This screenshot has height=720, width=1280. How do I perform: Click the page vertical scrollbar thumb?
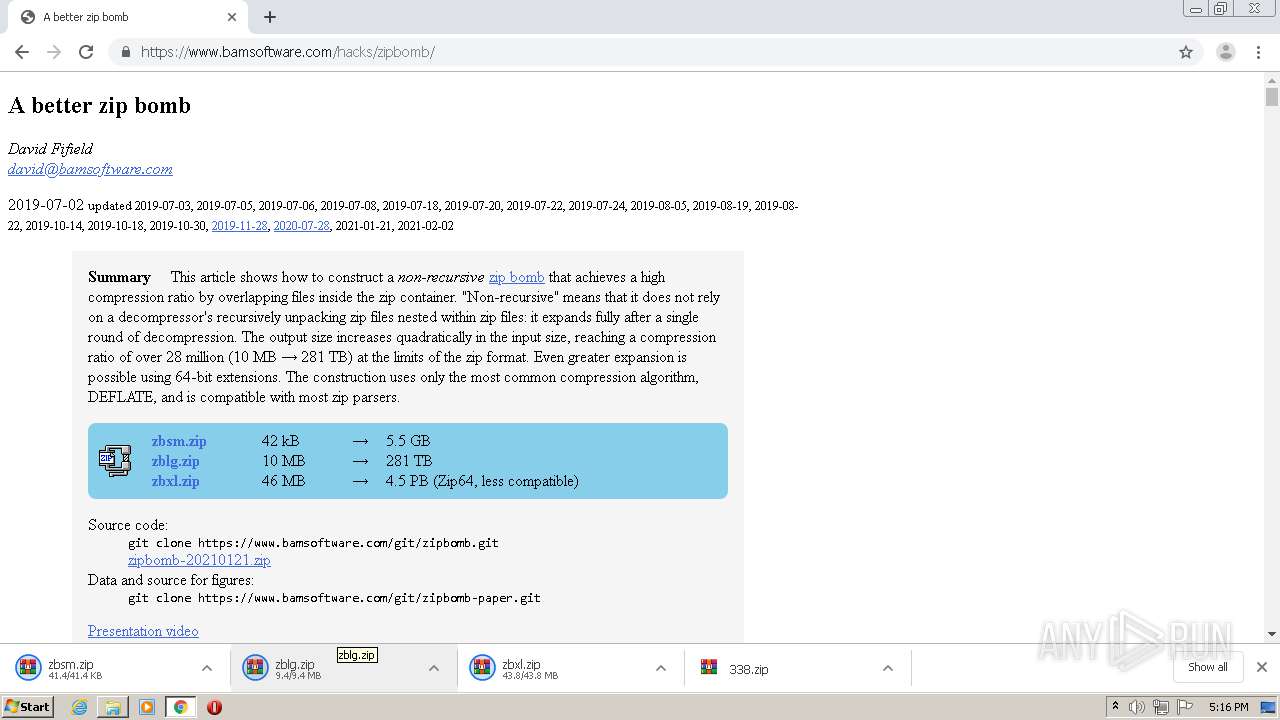1272,97
